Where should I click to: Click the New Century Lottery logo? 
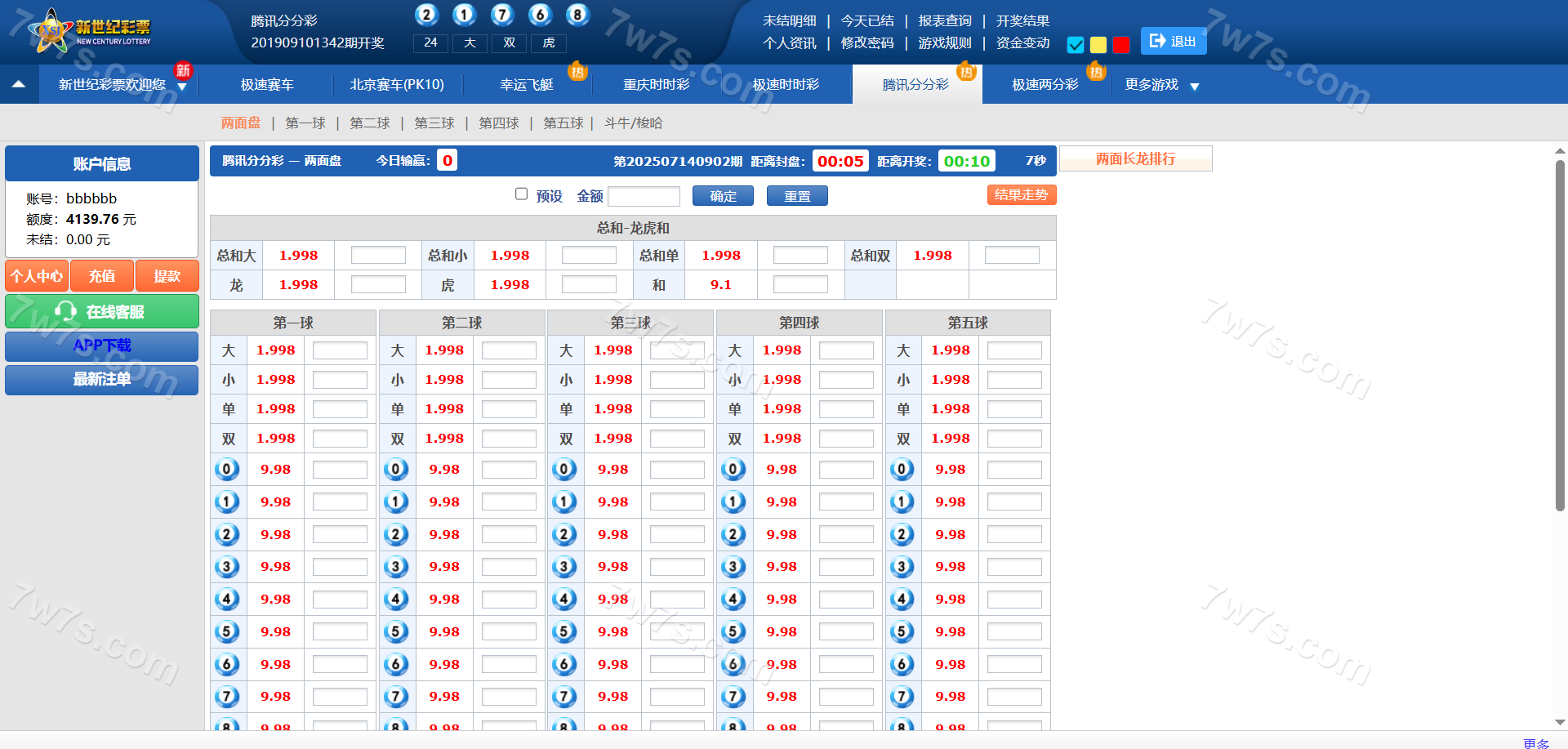click(90, 31)
